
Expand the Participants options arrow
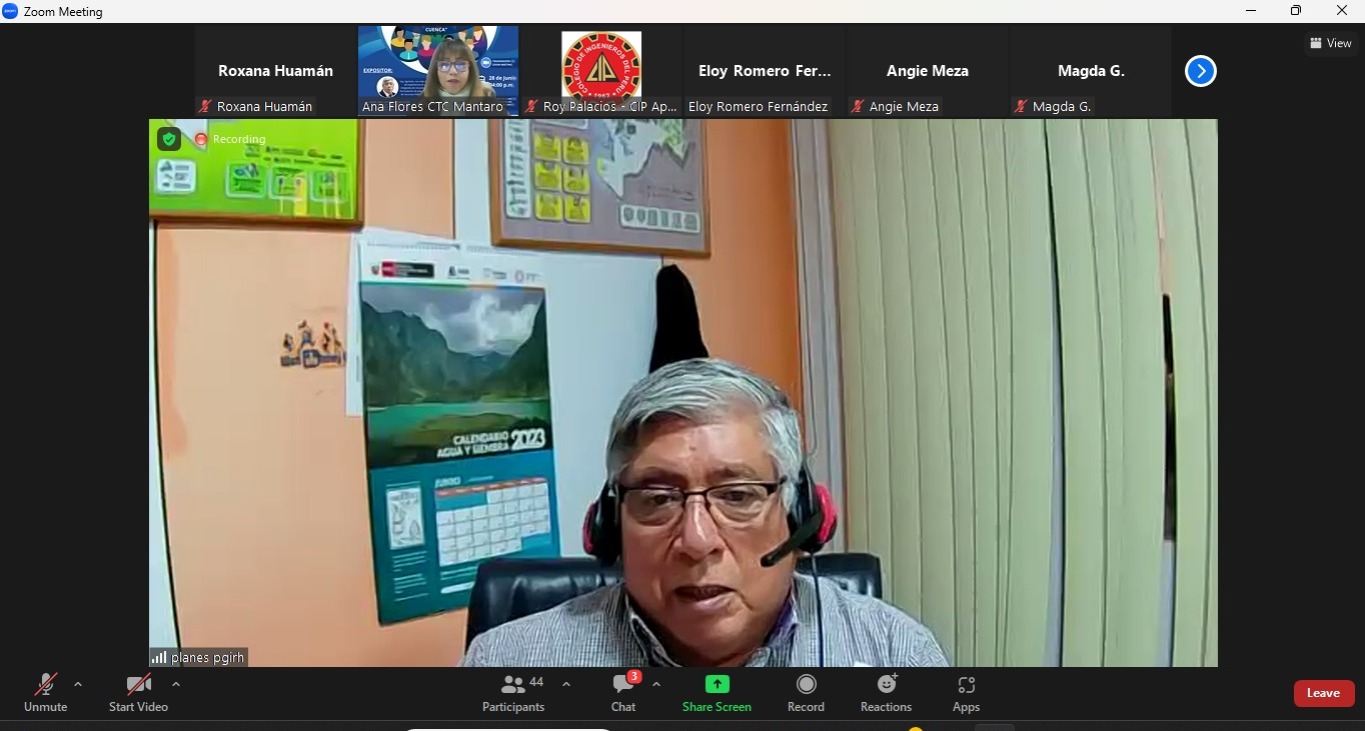(566, 685)
